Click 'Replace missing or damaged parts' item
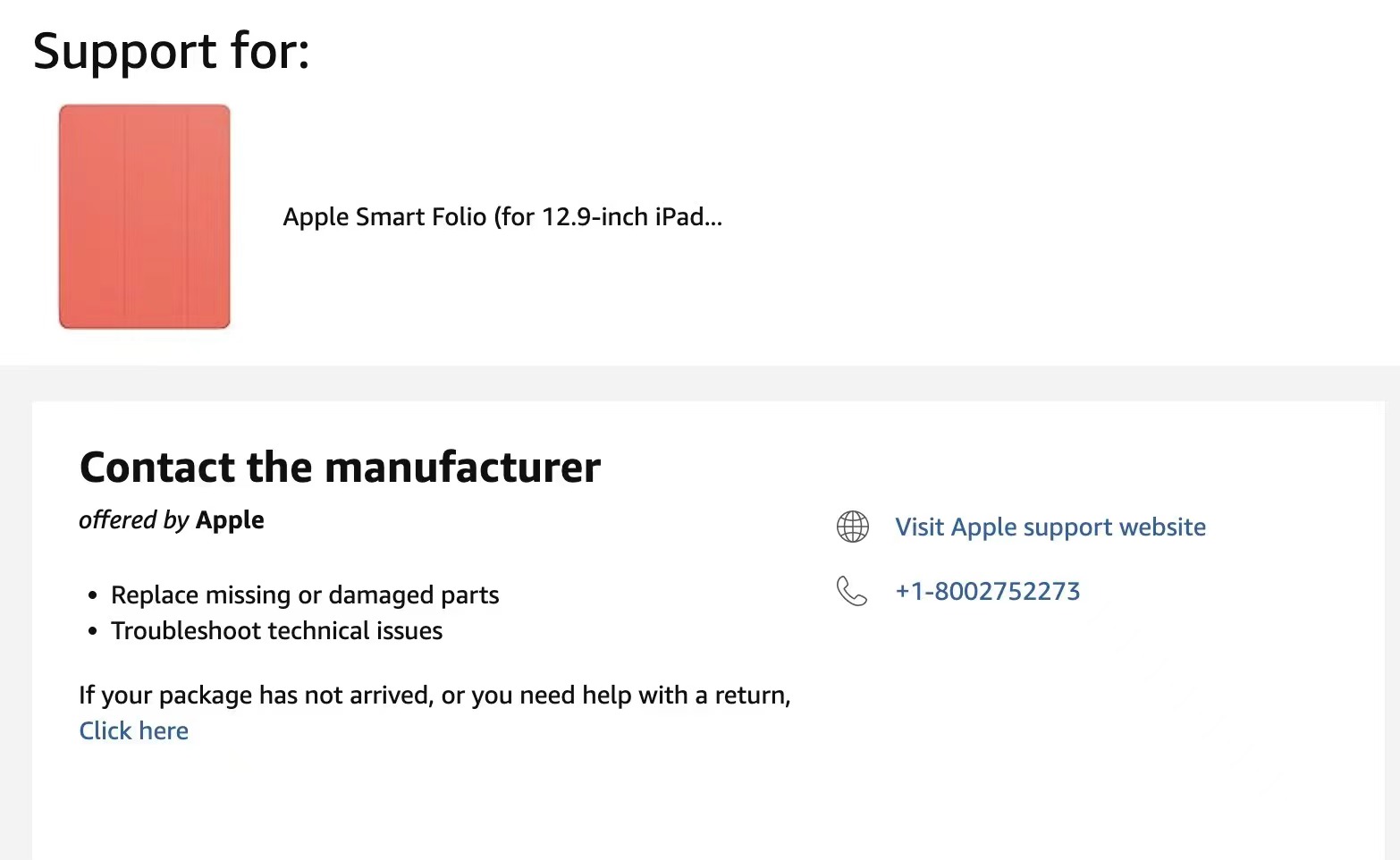This screenshot has width=1400, height=860. (305, 594)
